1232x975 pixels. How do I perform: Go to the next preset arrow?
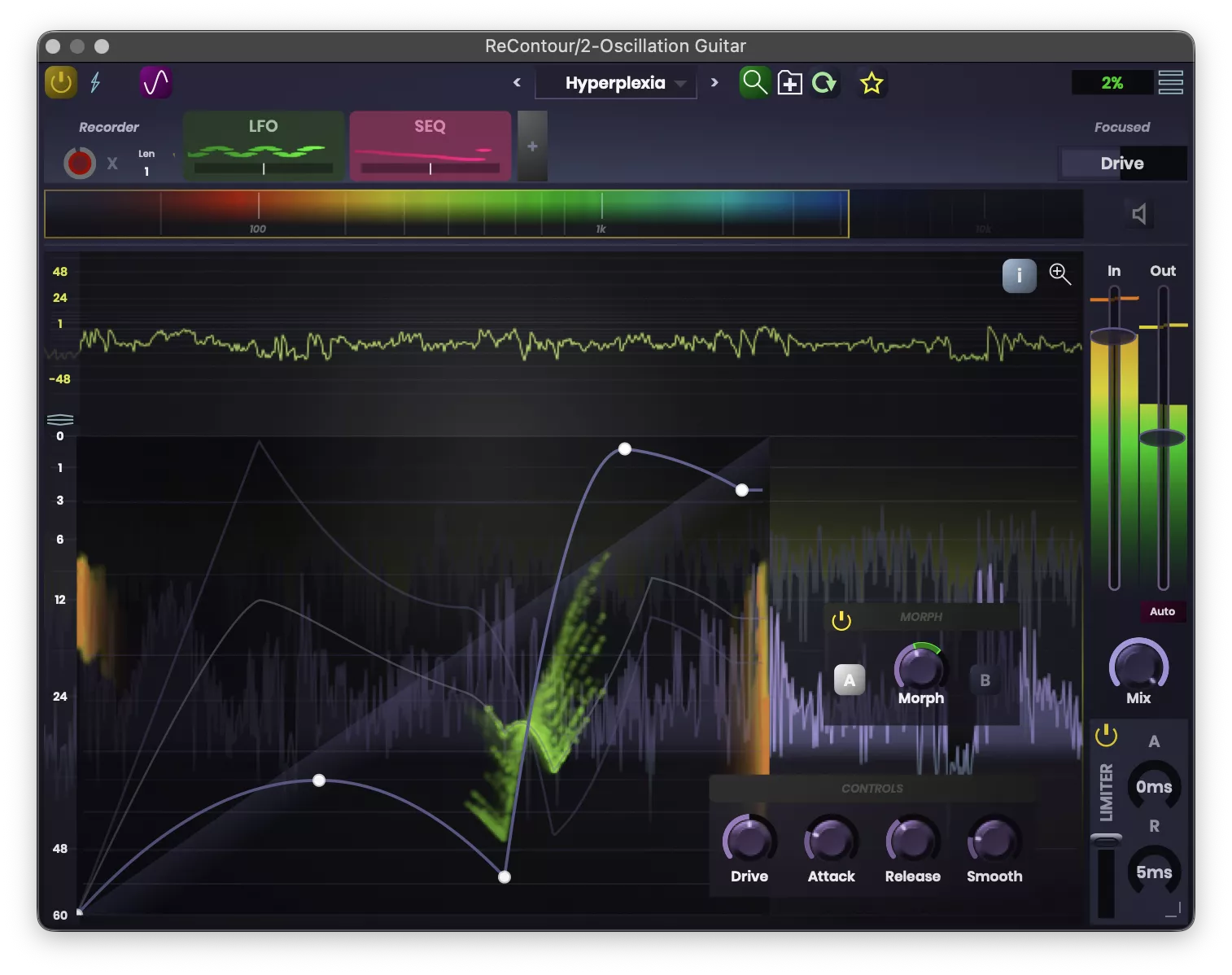pyautogui.click(x=714, y=82)
